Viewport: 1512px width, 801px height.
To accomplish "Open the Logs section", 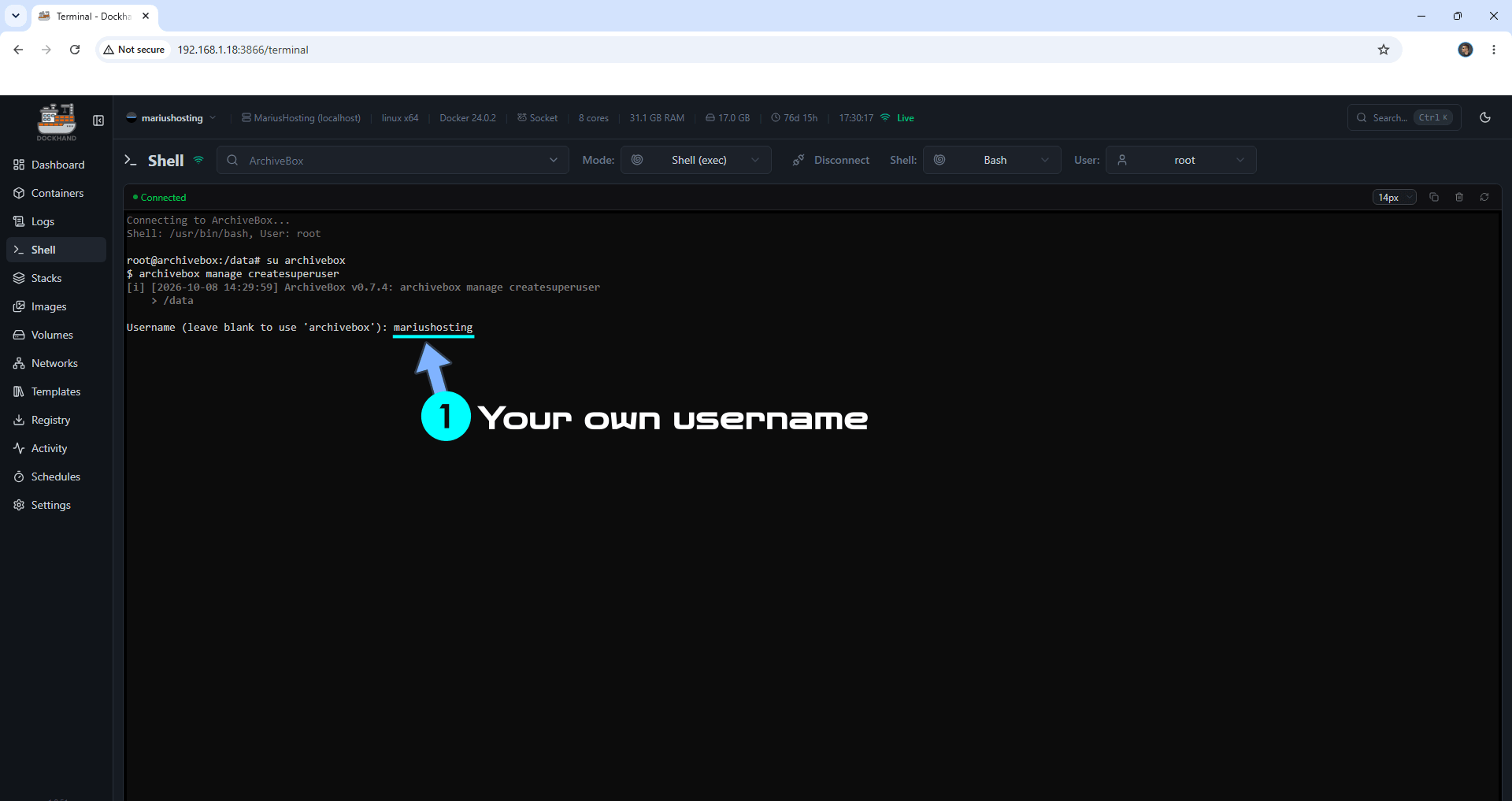I will coord(56,221).
